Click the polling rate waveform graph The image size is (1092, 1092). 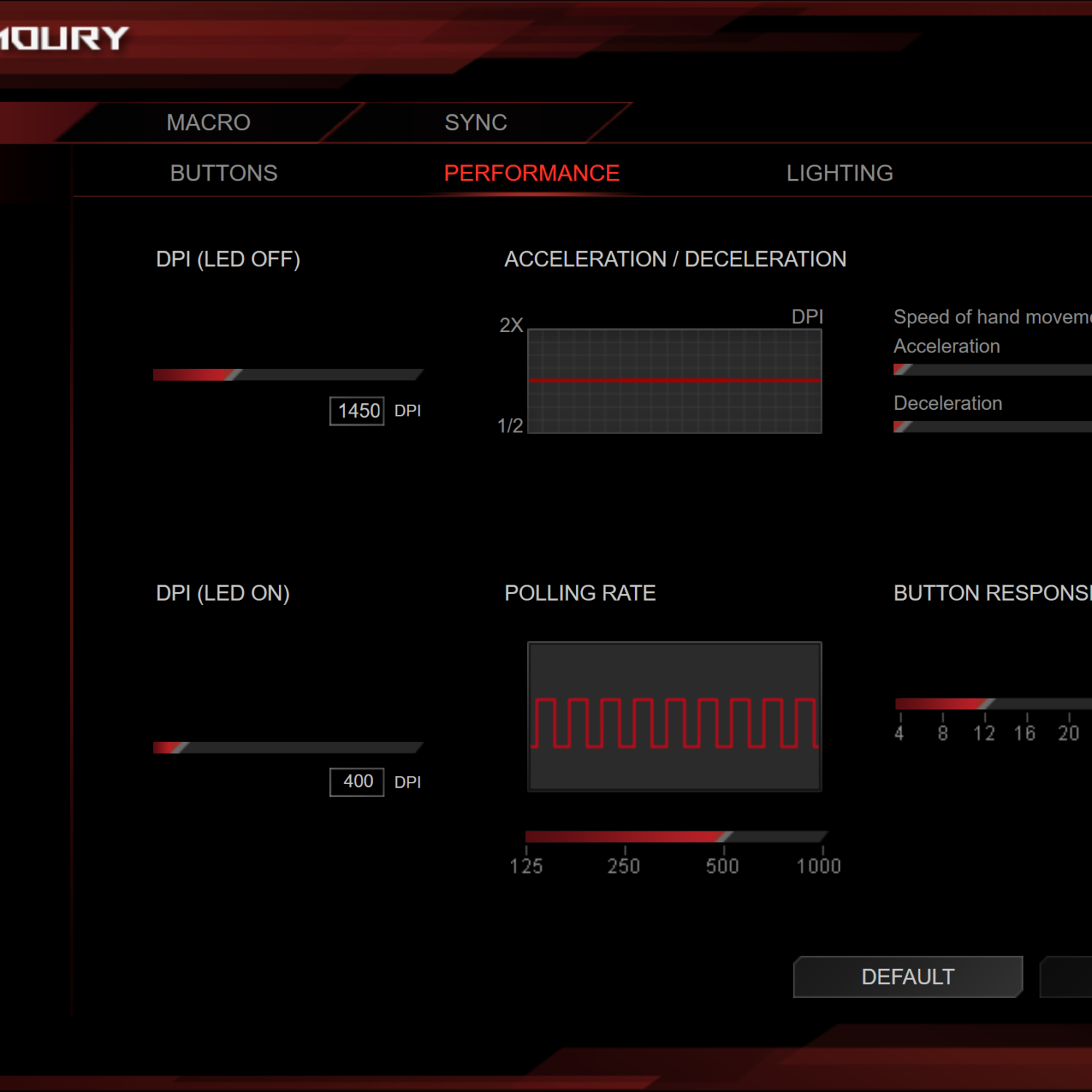[674, 716]
